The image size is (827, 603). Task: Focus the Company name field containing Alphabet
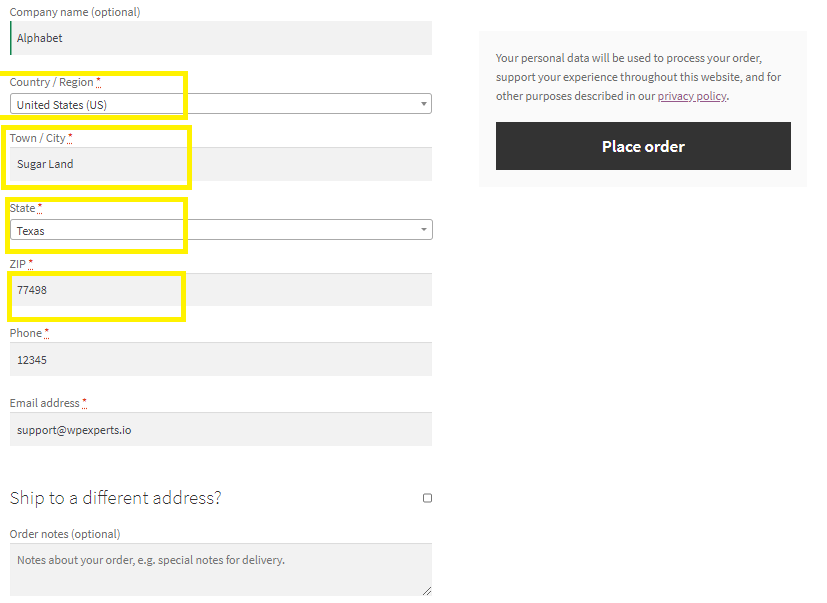tap(221, 38)
